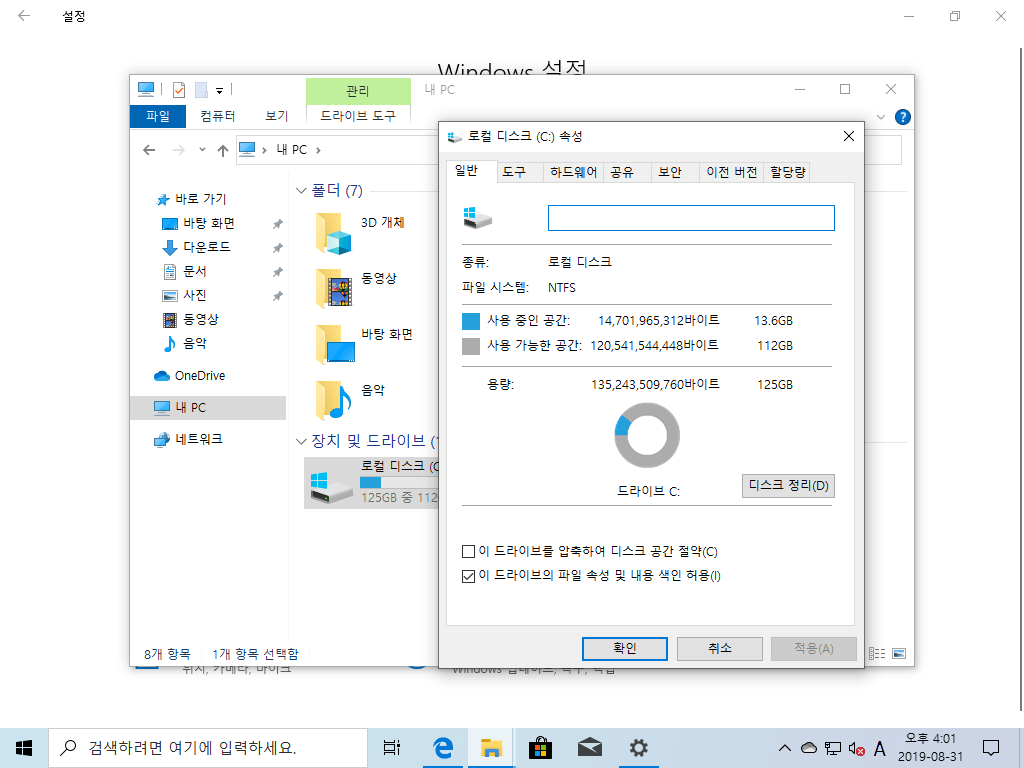1024x768 pixels.
Task: Click the muted volume tray icon
Action: 856,748
